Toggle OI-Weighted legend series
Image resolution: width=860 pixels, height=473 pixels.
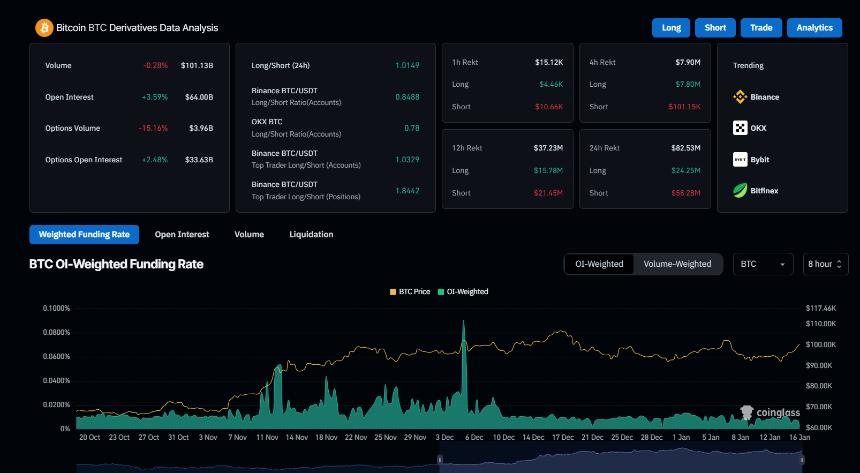(463, 291)
